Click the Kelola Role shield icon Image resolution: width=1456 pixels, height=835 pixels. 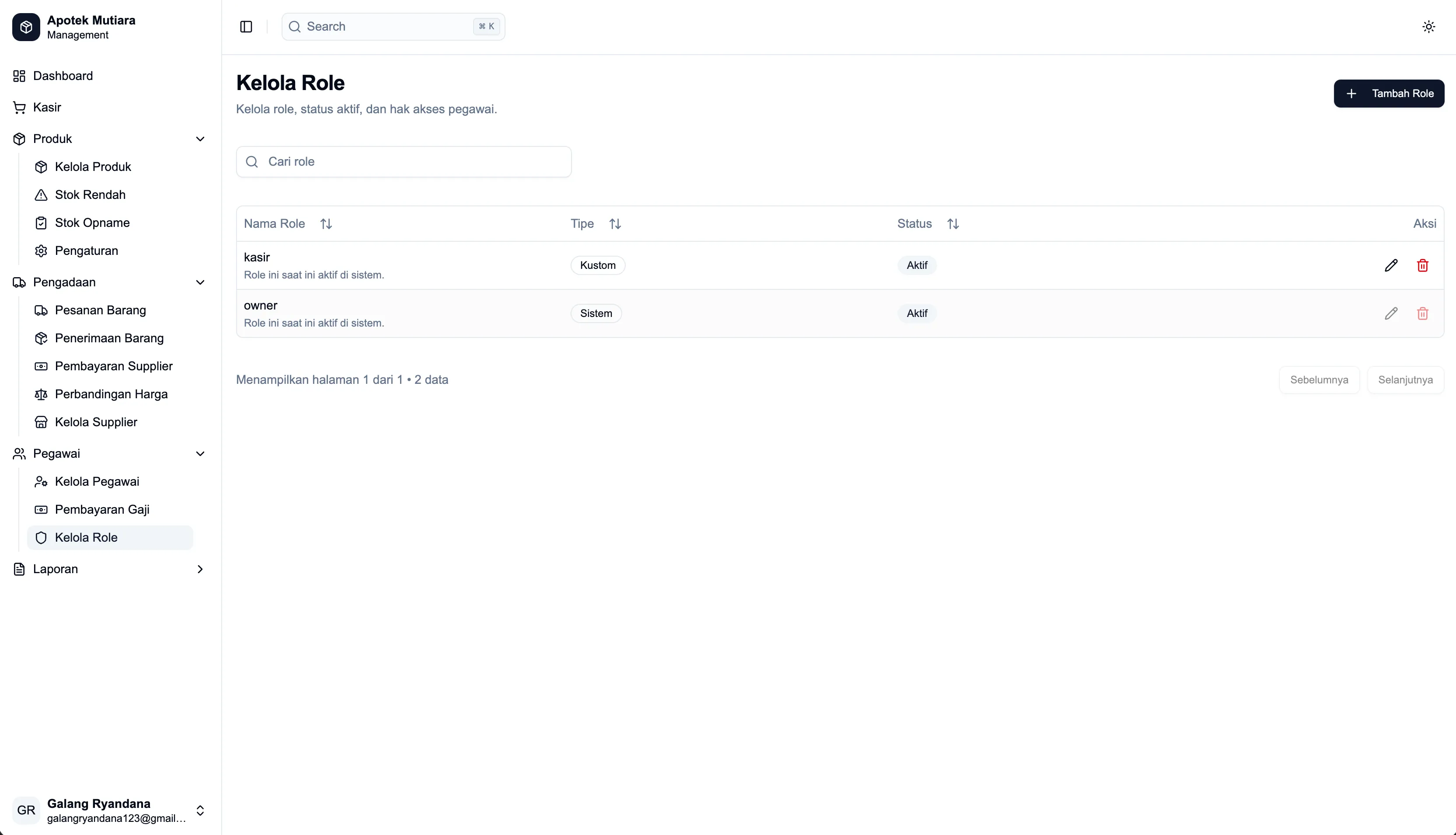click(x=41, y=538)
